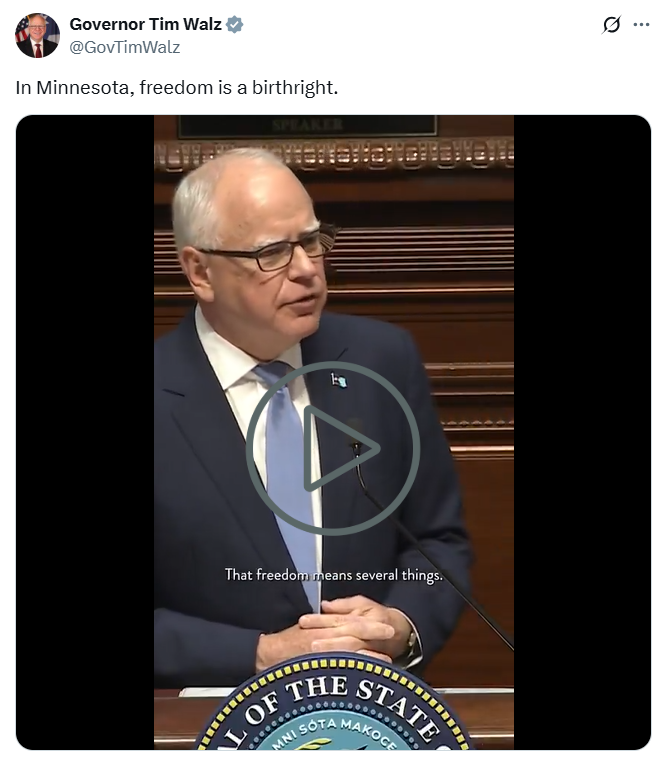Click the lapel pin on the suit jacket
This screenshot has width=666, height=763.
click(x=339, y=380)
